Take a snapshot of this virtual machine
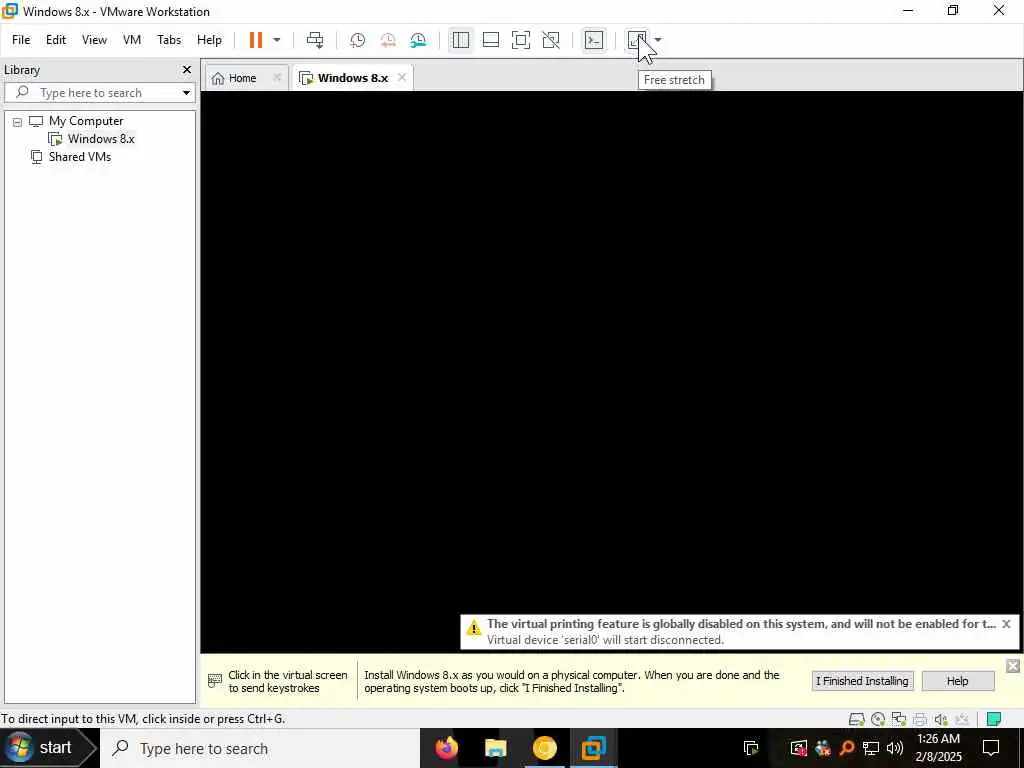This screenshot has width=1024, height=768. click(357, 40)
